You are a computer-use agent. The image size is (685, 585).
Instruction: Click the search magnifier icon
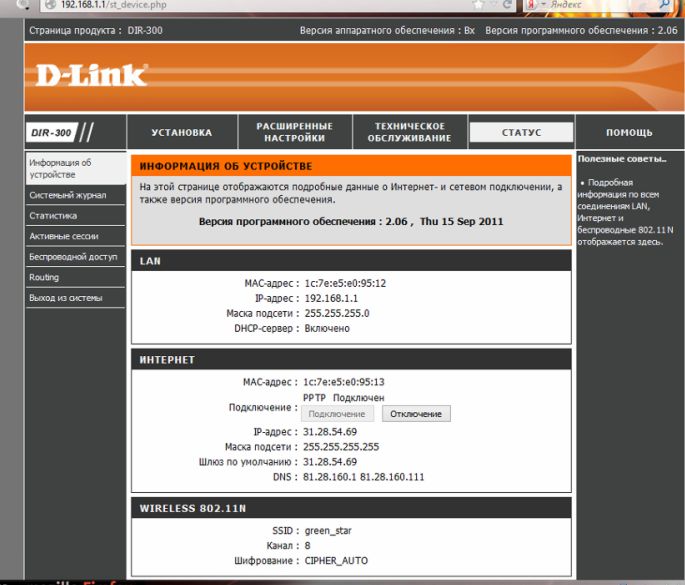pos(664,4)
